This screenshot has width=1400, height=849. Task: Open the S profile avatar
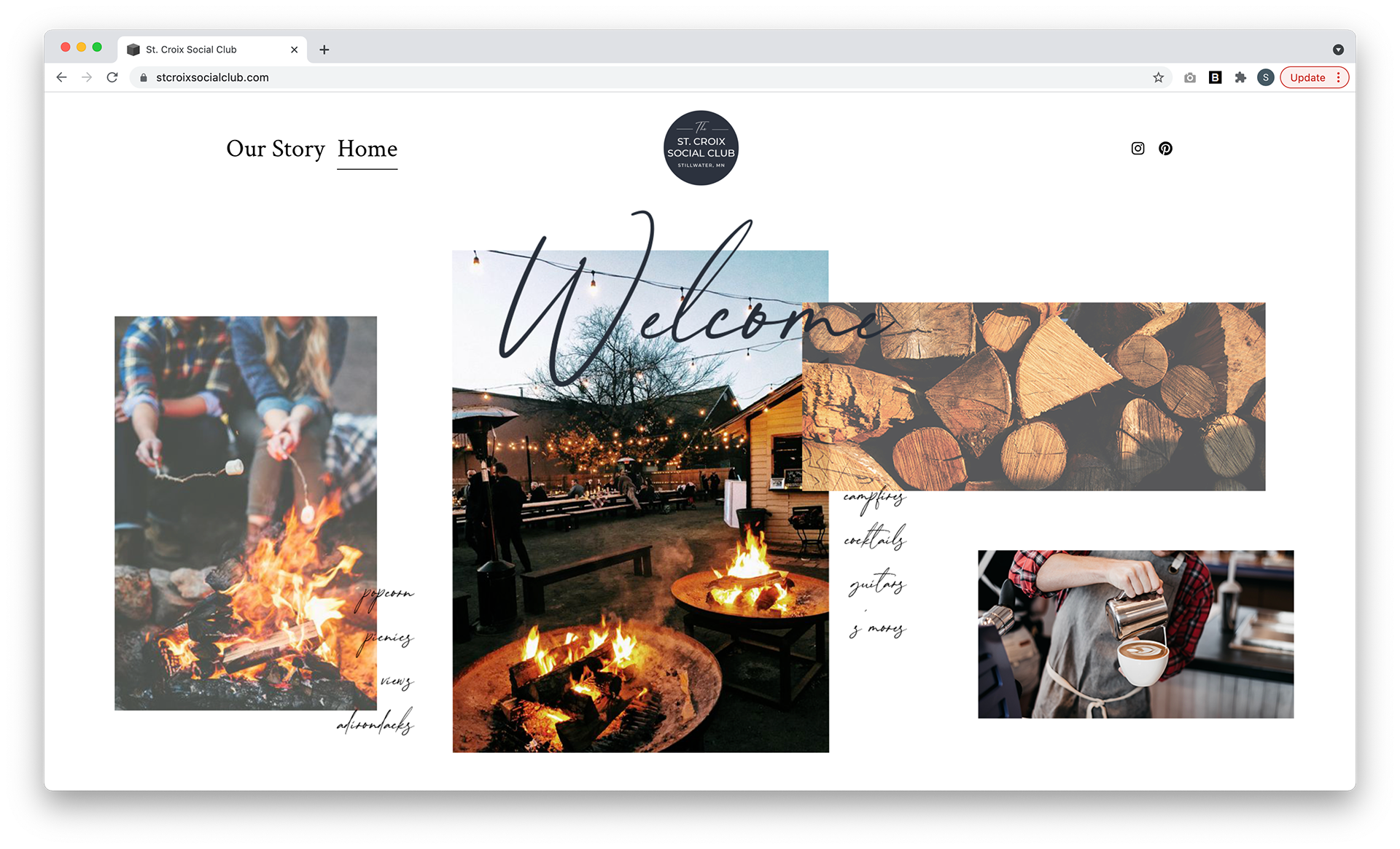point(1266,78)
